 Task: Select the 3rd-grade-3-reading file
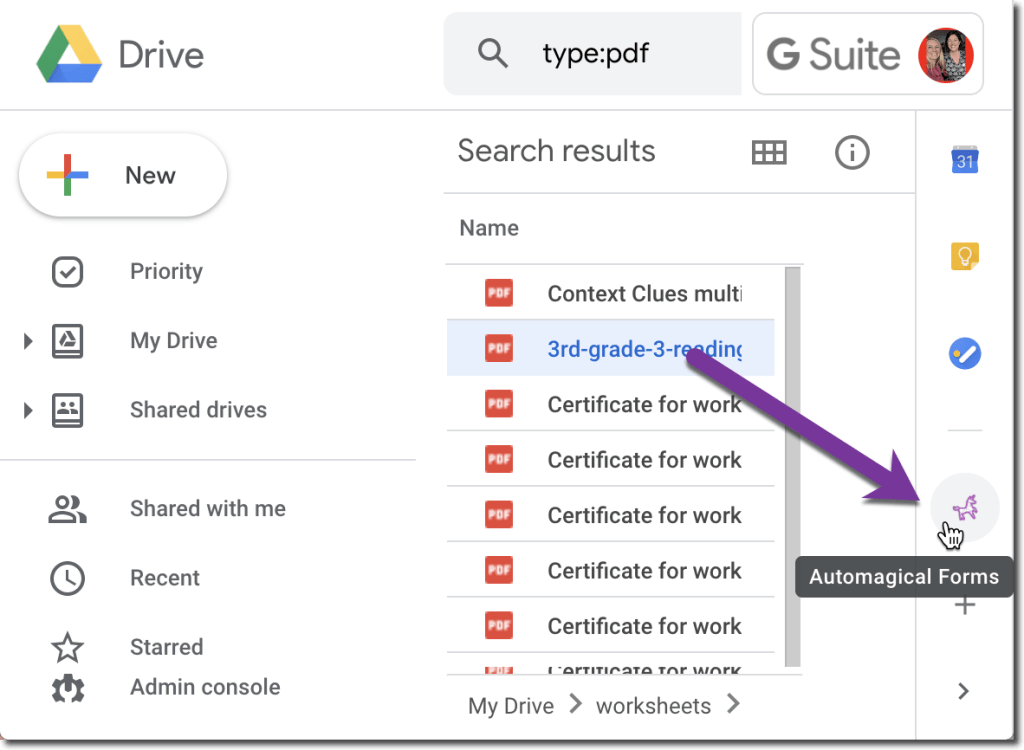point(611,349)
